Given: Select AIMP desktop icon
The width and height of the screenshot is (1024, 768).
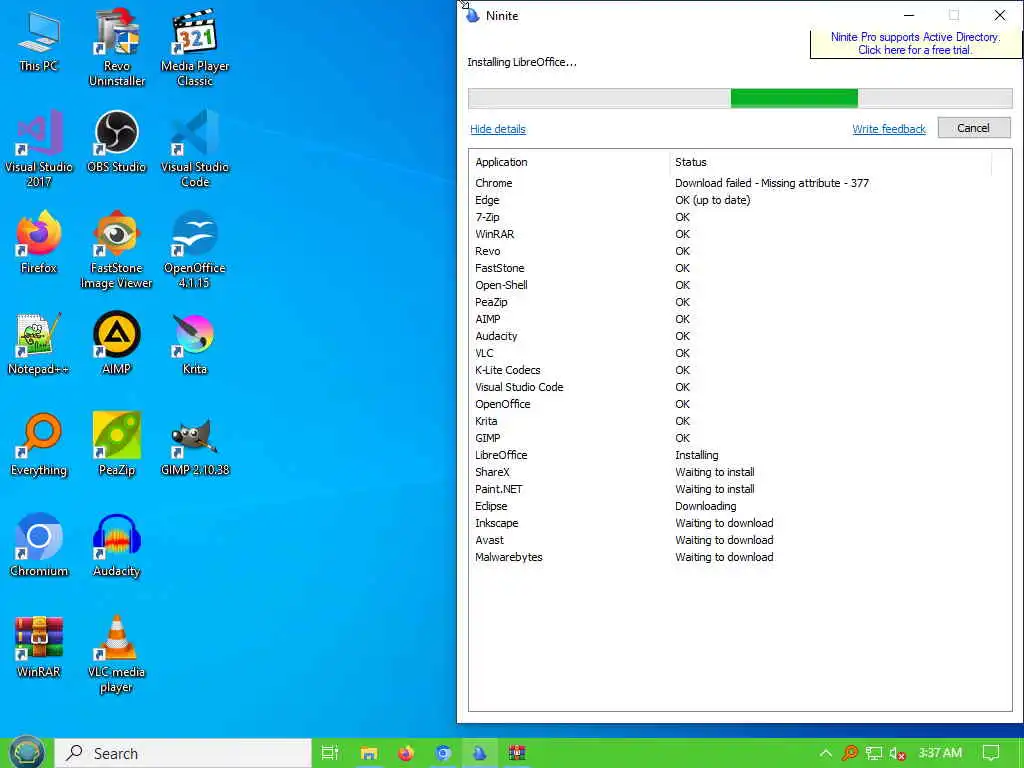Looking at the screenshot, I should coord(117,344).
